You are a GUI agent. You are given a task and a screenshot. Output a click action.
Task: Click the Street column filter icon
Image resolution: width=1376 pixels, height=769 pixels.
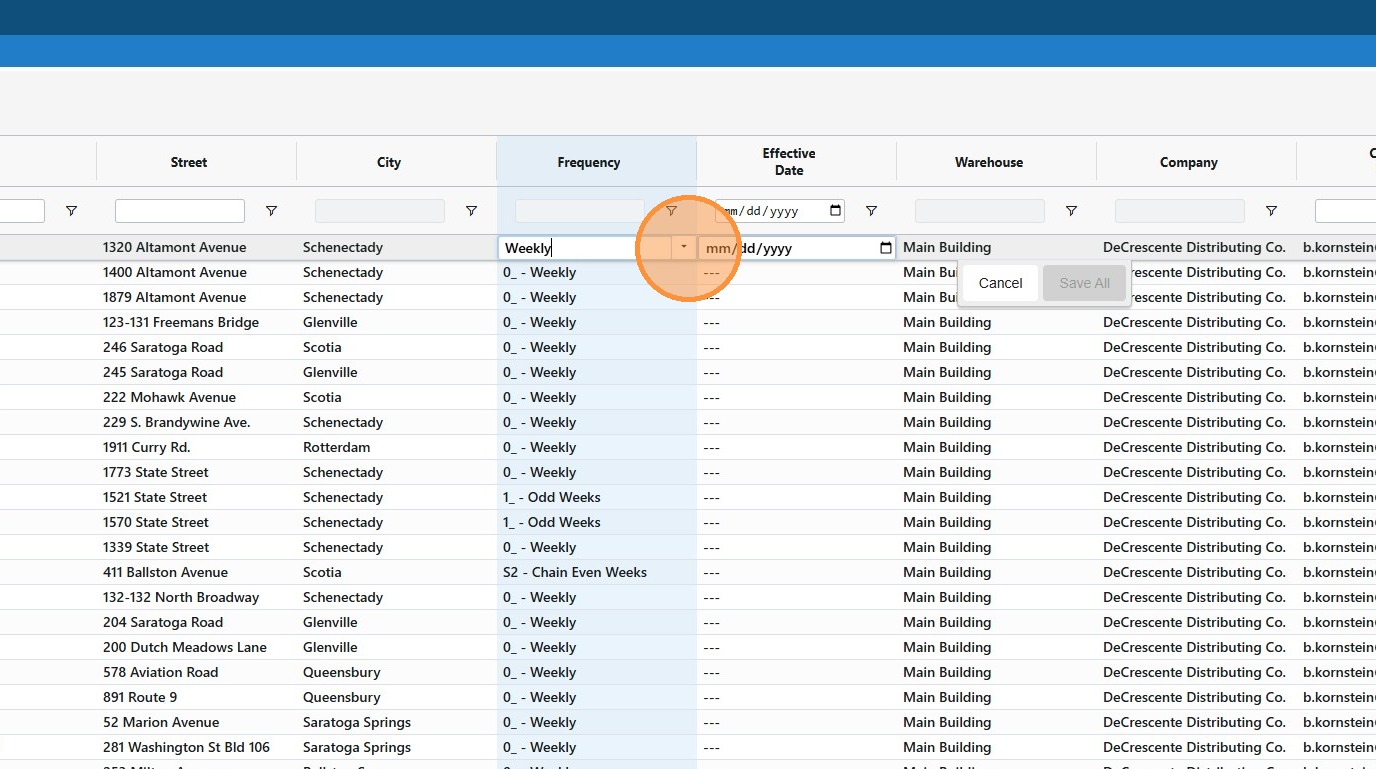click(271, 211)
